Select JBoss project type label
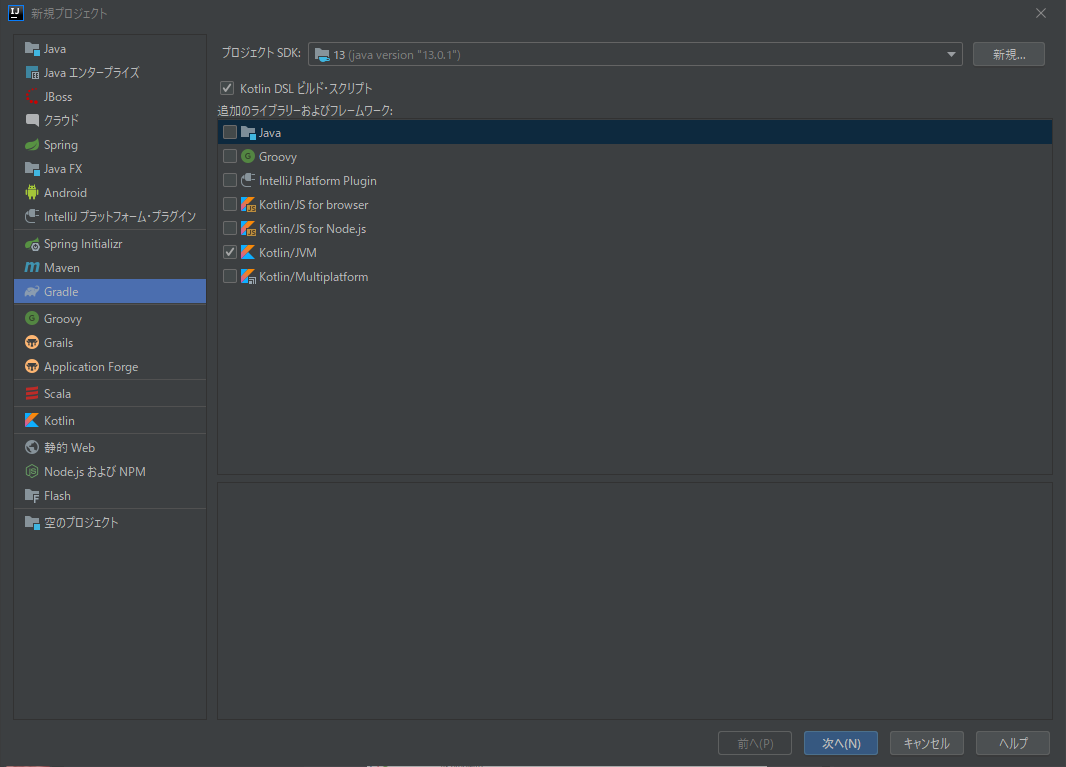Screen dimensions: 1066x767 point(58,97)
